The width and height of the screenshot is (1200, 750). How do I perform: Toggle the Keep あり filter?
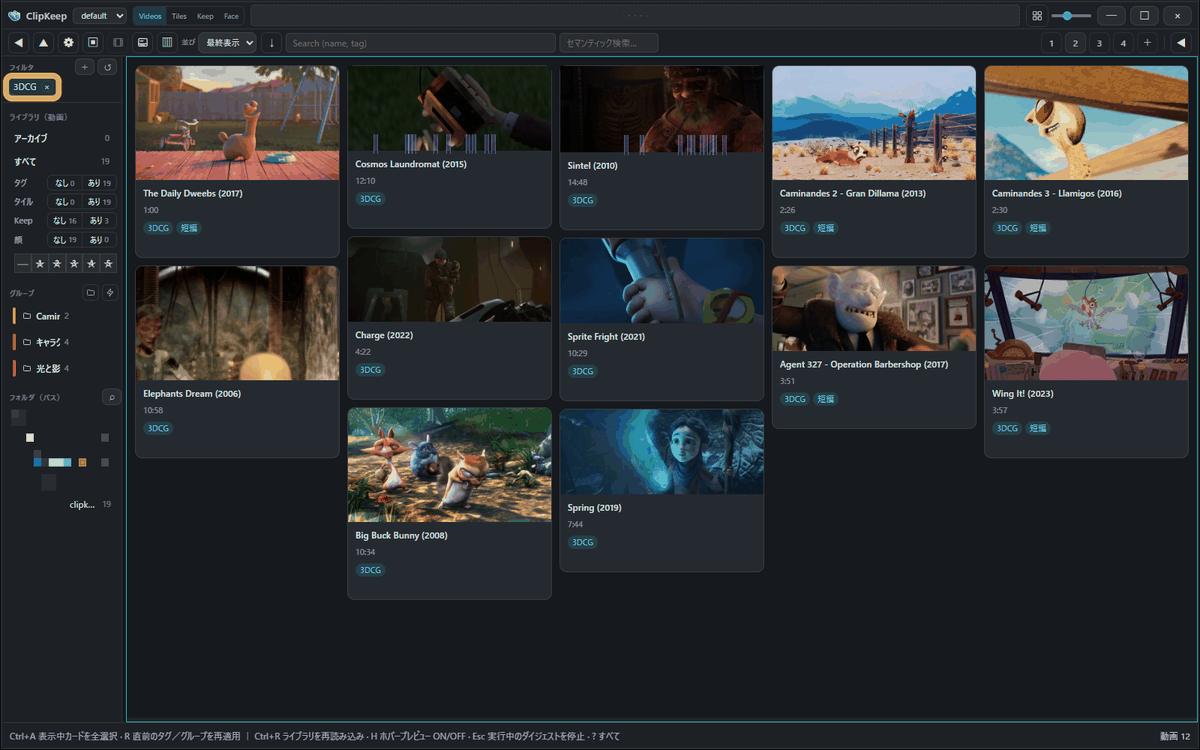(x=99, y=221)
